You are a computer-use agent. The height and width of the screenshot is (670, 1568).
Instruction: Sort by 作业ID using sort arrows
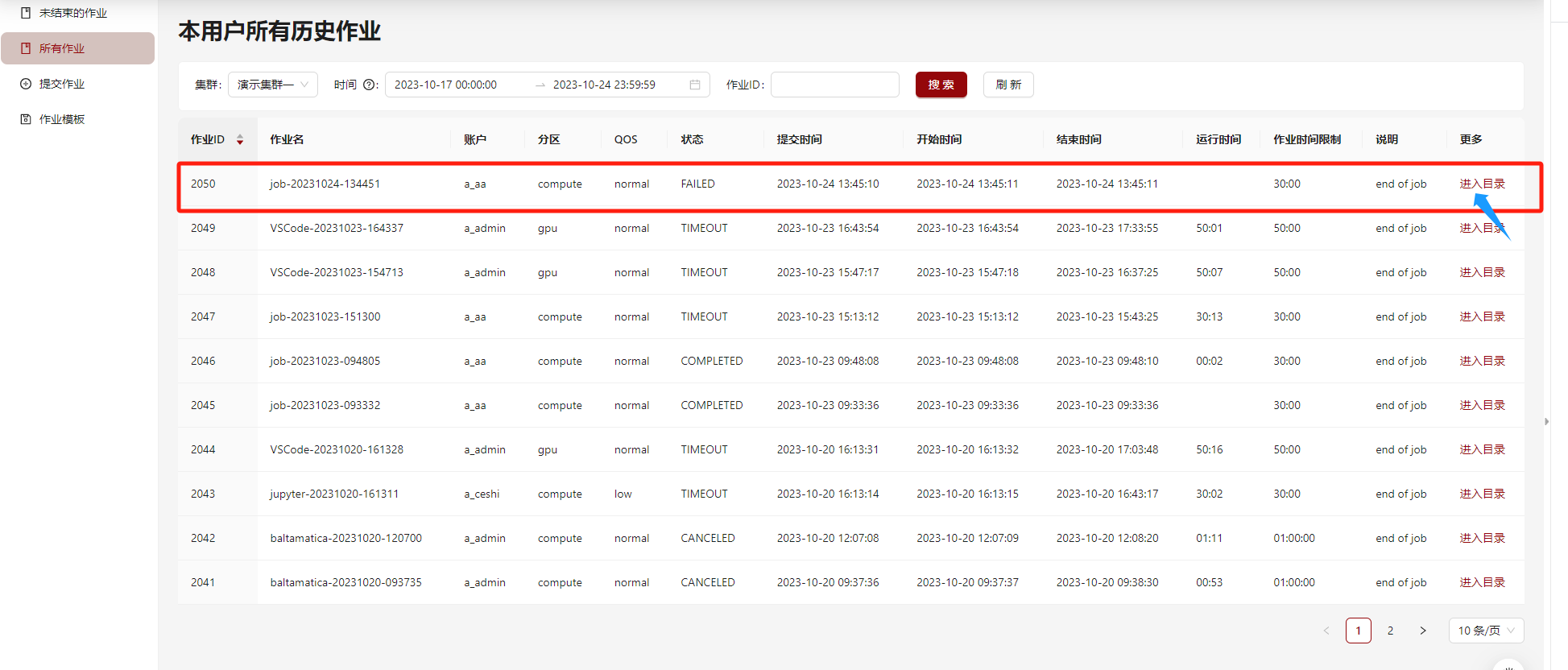[240, 140]
